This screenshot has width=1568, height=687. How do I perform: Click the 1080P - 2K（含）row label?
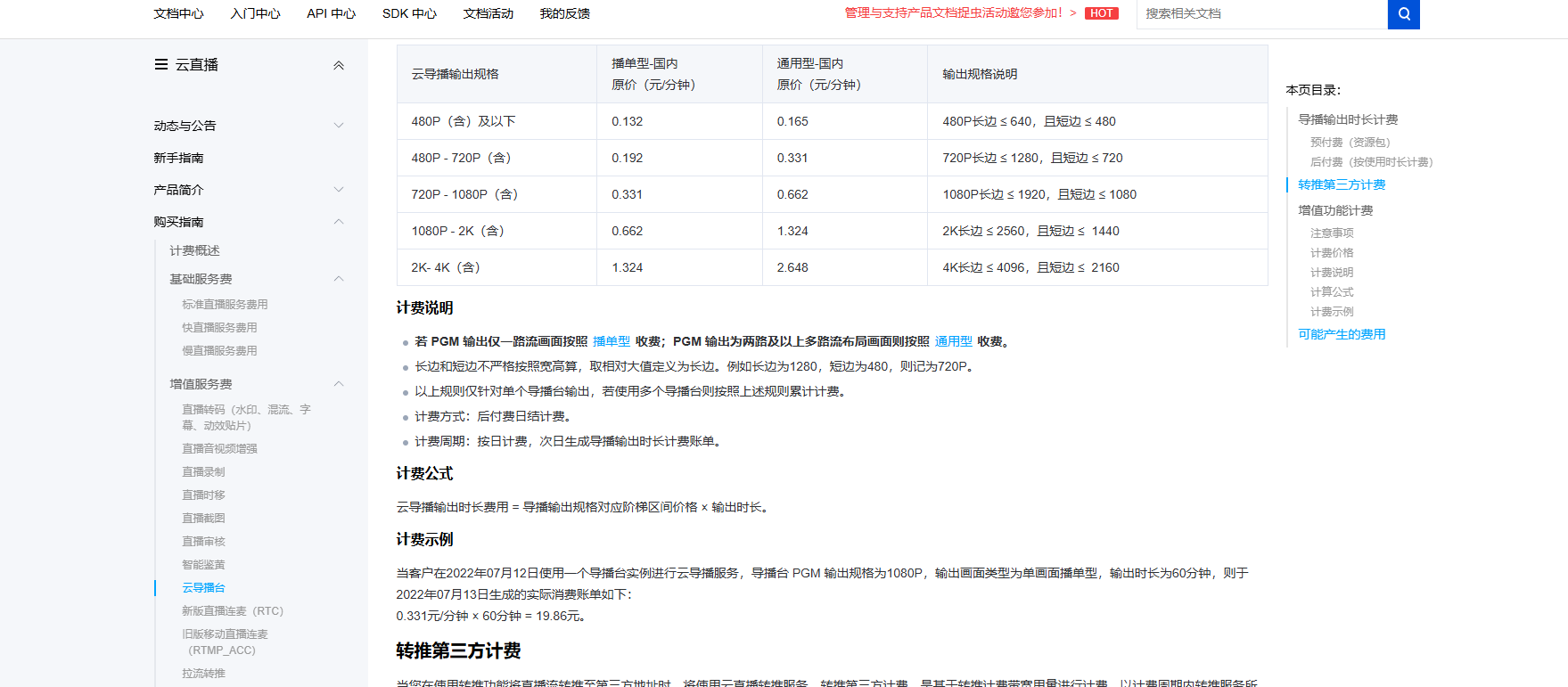point(458,231)
